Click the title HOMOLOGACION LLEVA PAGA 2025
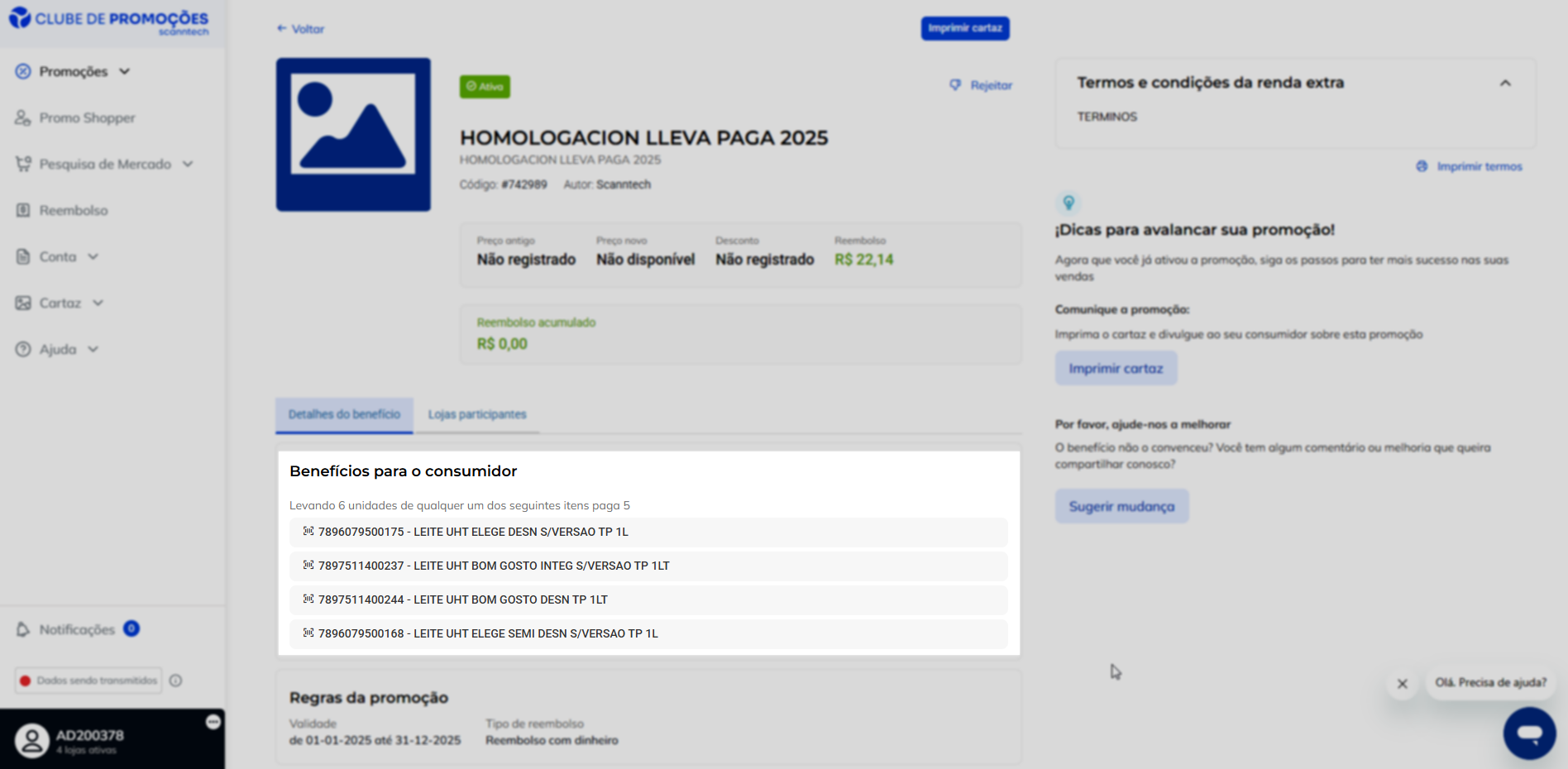 click(x=644, y=138)
